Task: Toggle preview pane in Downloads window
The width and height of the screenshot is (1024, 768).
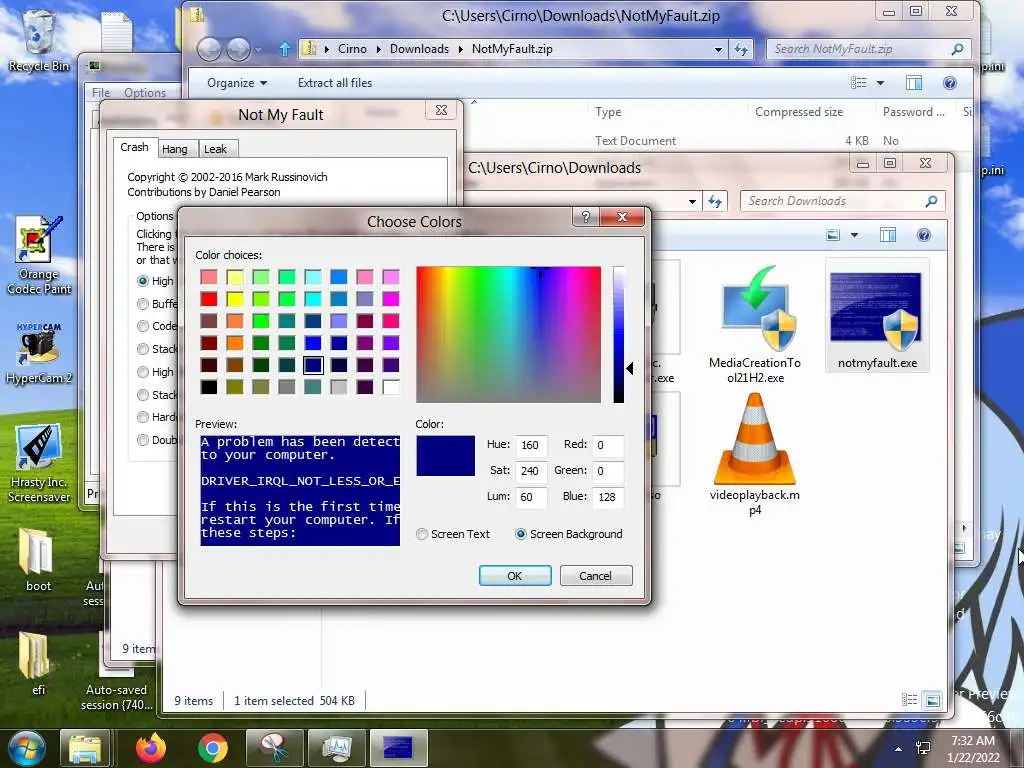Action: [888, 235]
